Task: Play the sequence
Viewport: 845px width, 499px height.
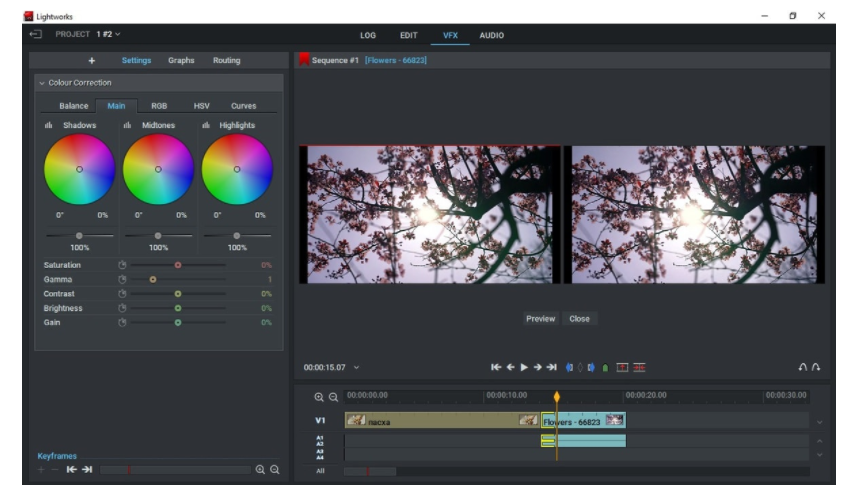Action: pyautogui.click(x=524, y=367)
